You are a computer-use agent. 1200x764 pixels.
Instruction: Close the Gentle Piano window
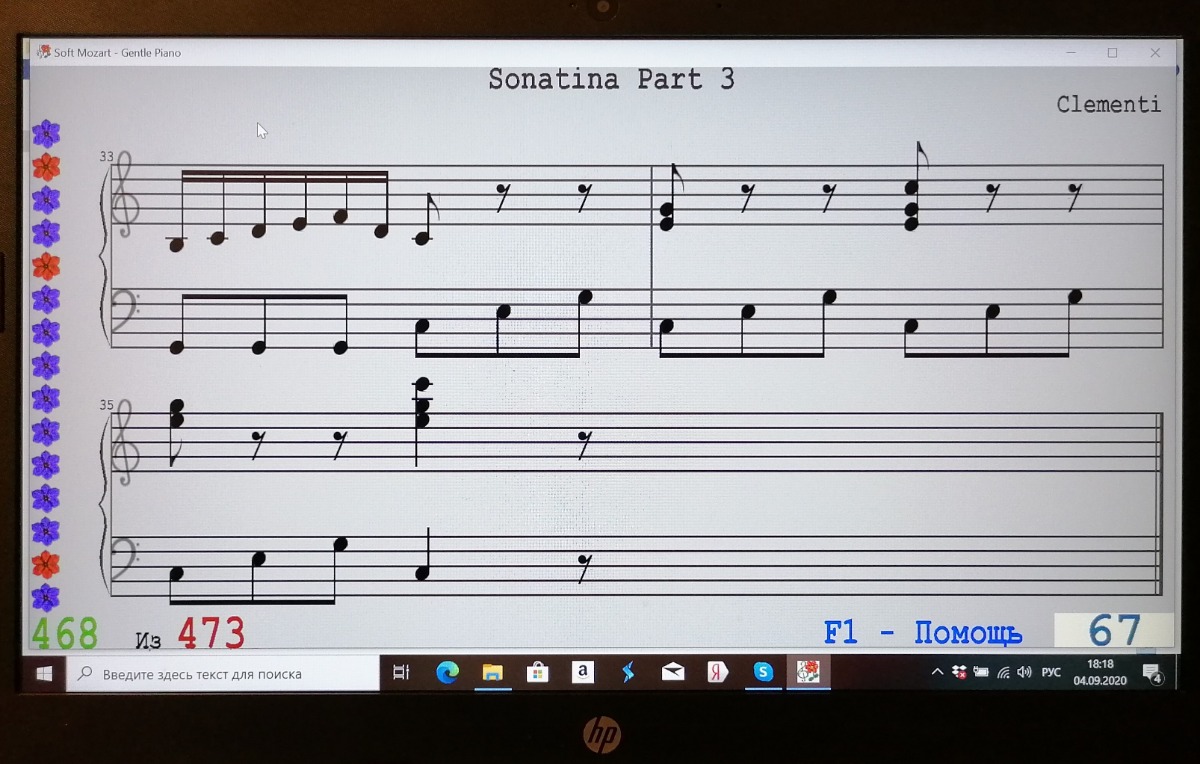(1155, 53)
